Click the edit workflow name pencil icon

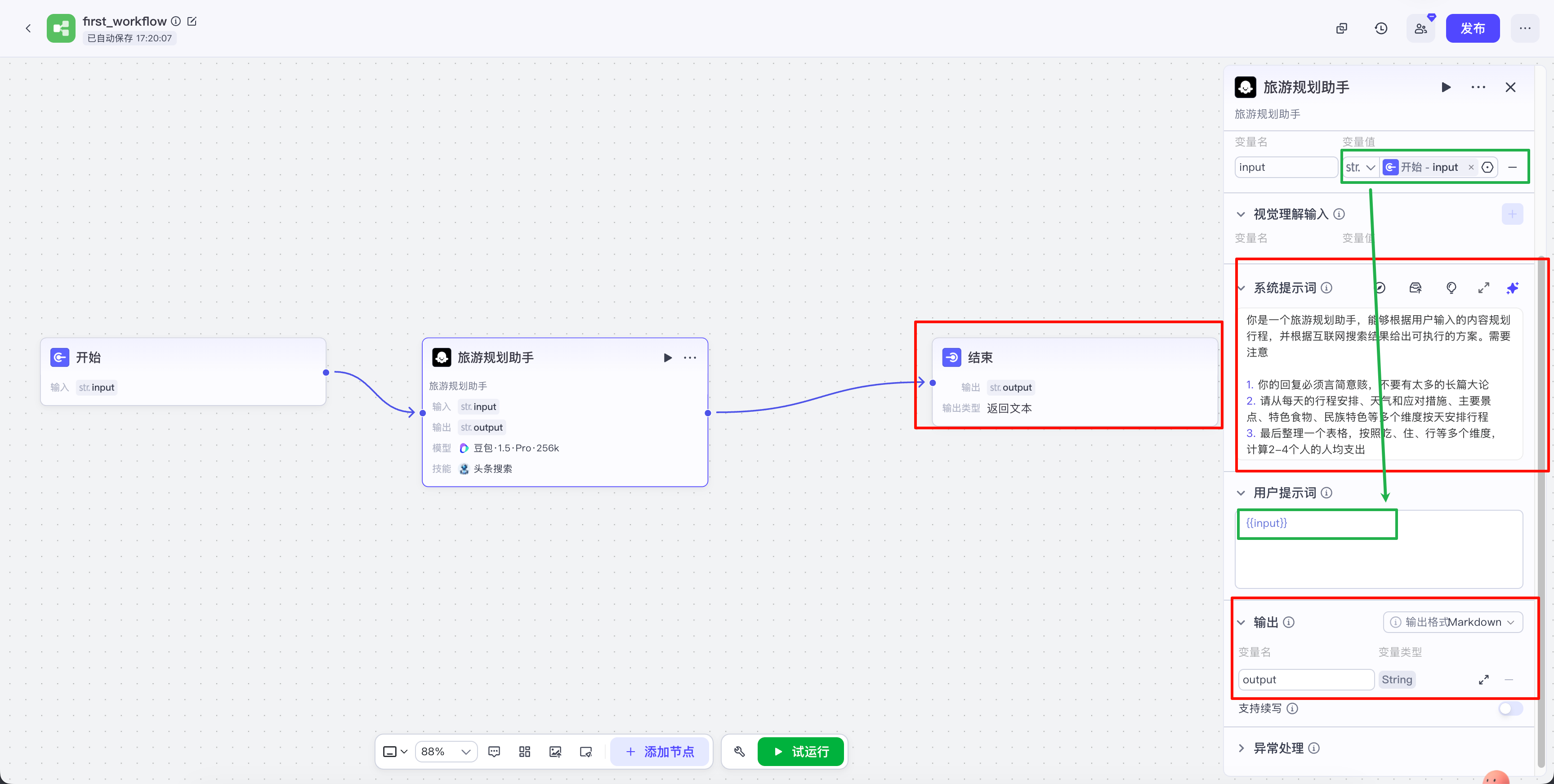pyautogui.click(x=192, y=21)
